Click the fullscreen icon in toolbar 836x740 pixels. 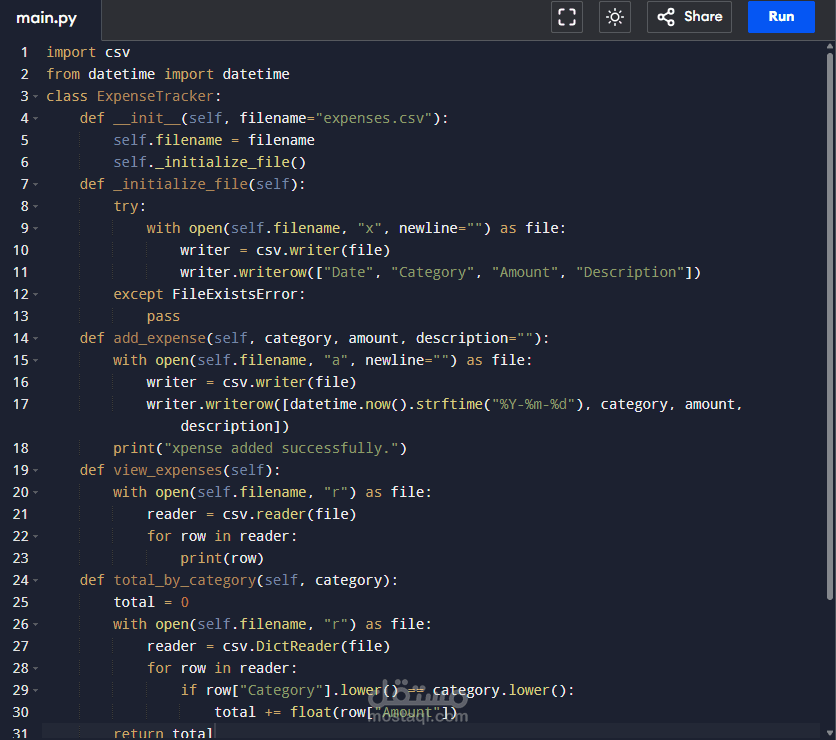tap(566, 17)
